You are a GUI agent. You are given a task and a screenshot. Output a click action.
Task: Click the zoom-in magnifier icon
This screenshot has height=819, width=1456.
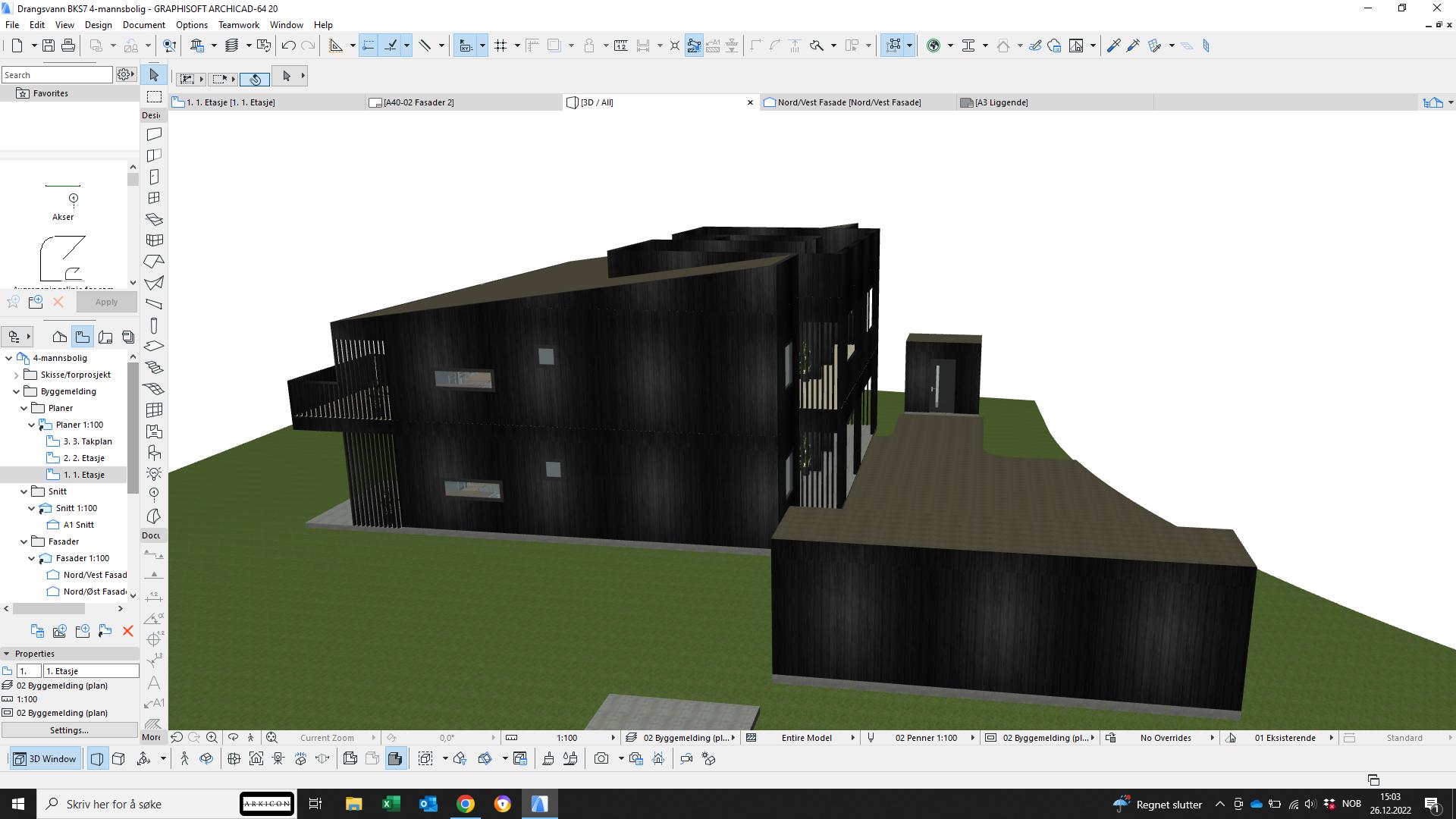click(x=212, y=737)
